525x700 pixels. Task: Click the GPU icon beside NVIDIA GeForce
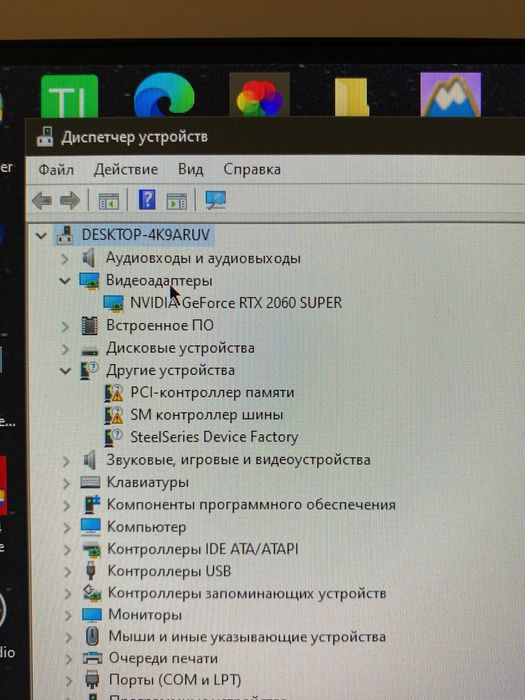tap(113, 304)
